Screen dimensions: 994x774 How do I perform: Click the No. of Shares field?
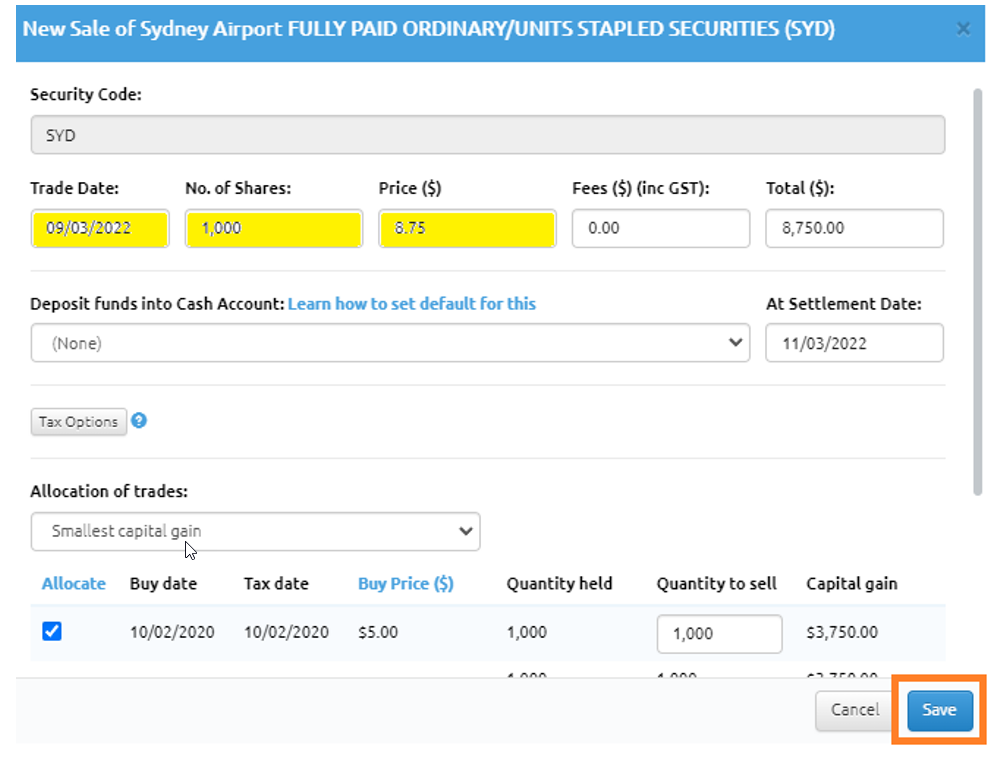tap(274, 228)
